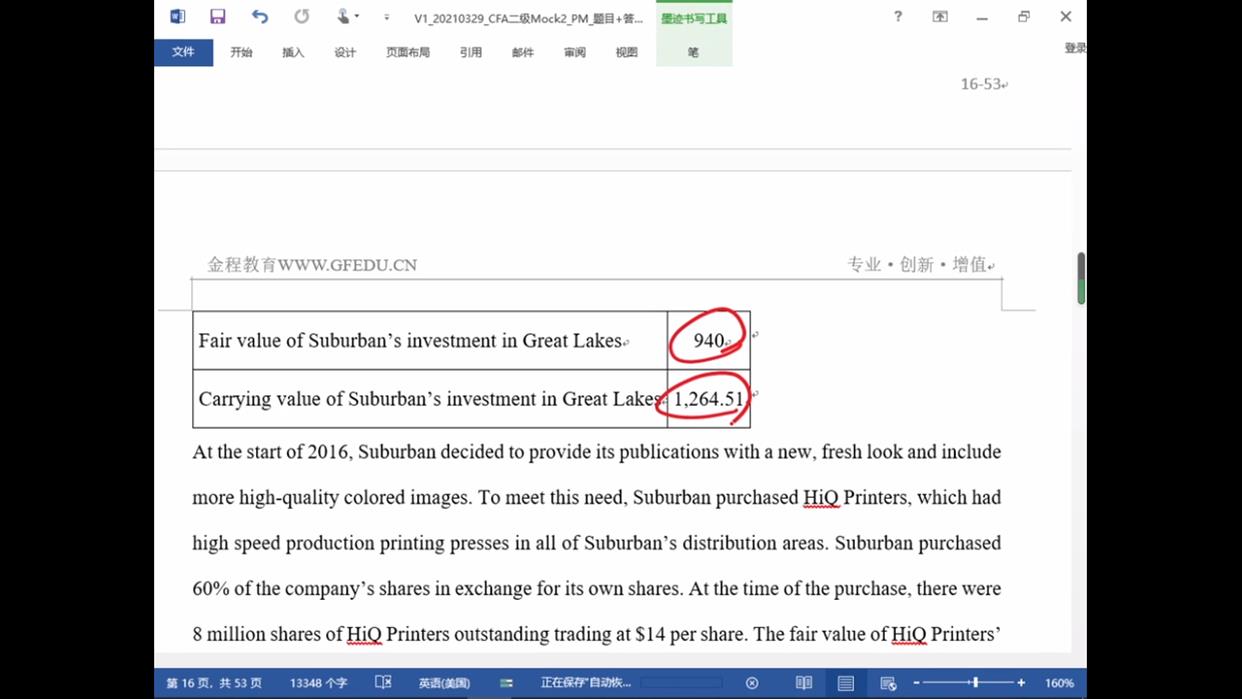Change language 英语(美国) in status bar

444,683
